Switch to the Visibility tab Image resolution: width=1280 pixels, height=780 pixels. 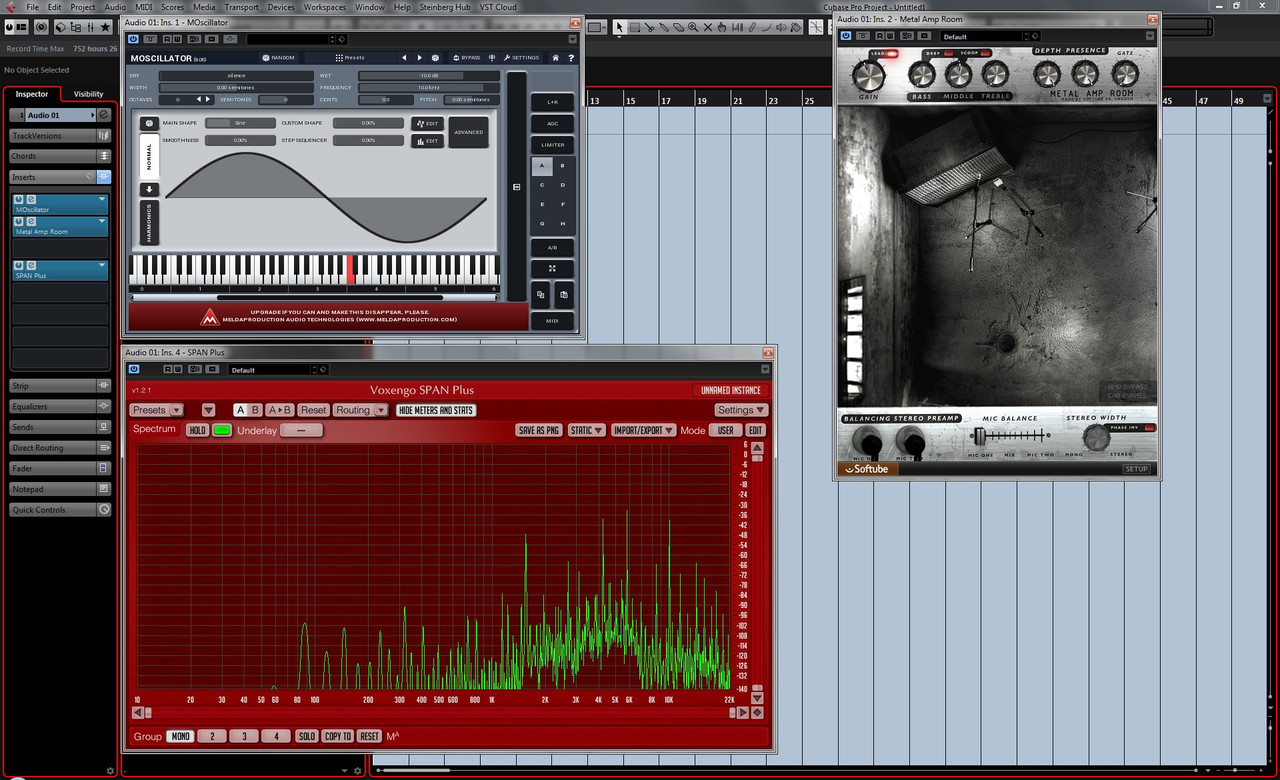(x=88, y=94)
